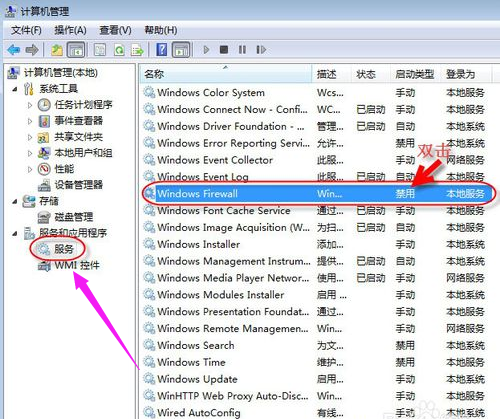Open the 文件(F) menu

26,30
